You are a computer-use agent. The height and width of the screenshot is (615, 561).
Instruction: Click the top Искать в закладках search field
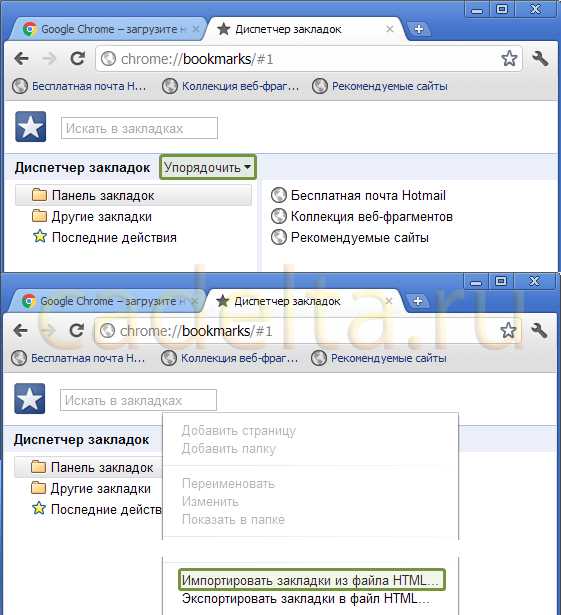pyautogui.click(x=139, y=128)
